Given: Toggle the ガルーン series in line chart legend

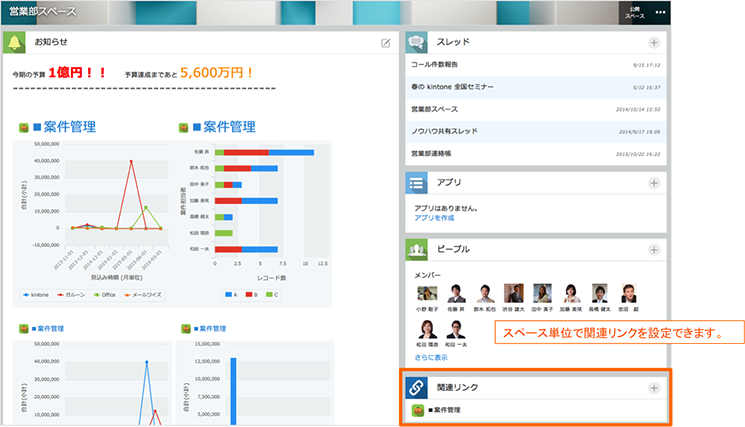Looking at the screenshot, I should (71, 295).
